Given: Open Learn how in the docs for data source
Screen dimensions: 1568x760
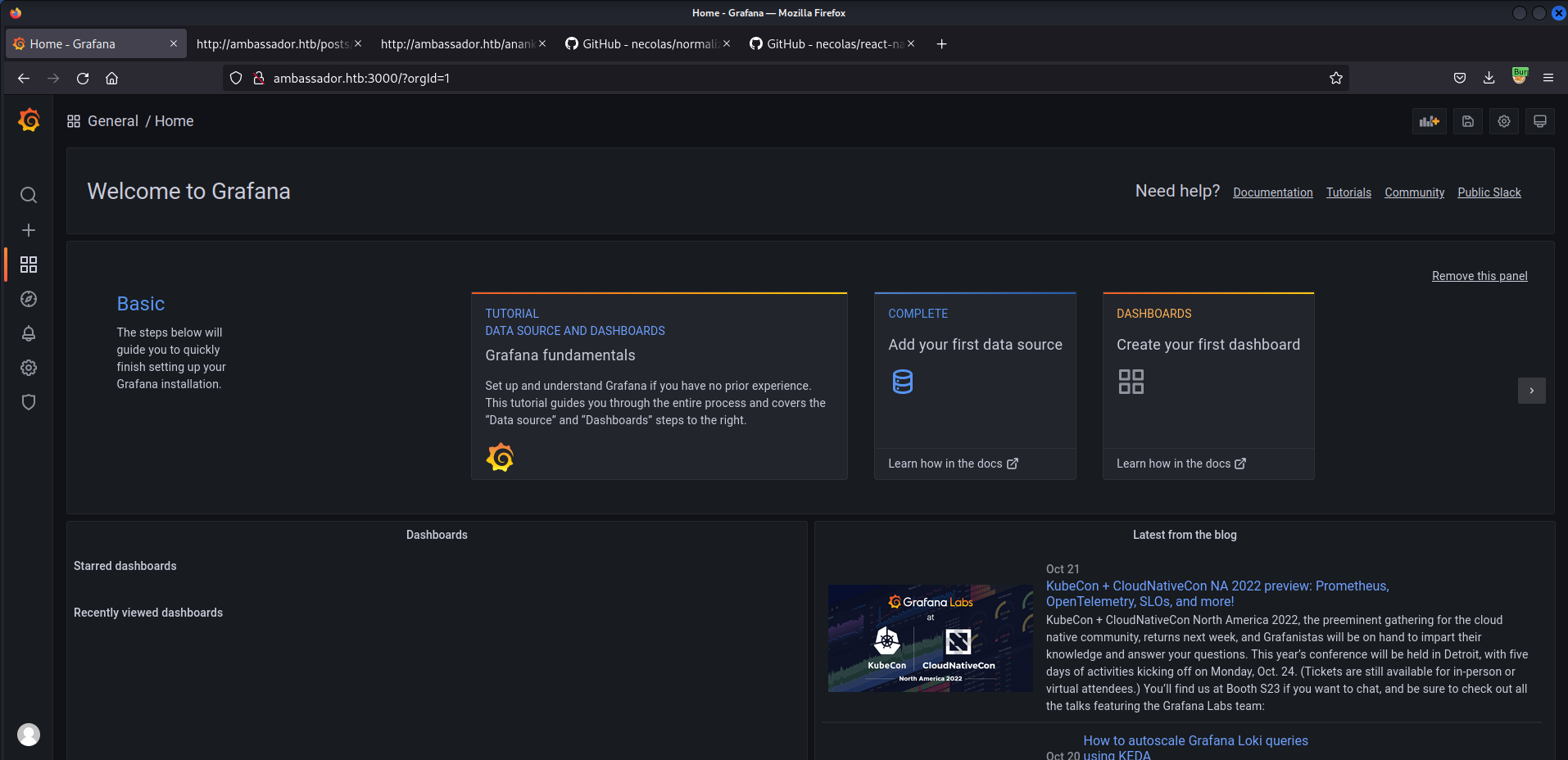Looking at the screenshot, I should pyautogui.click(x=954, y=464).
